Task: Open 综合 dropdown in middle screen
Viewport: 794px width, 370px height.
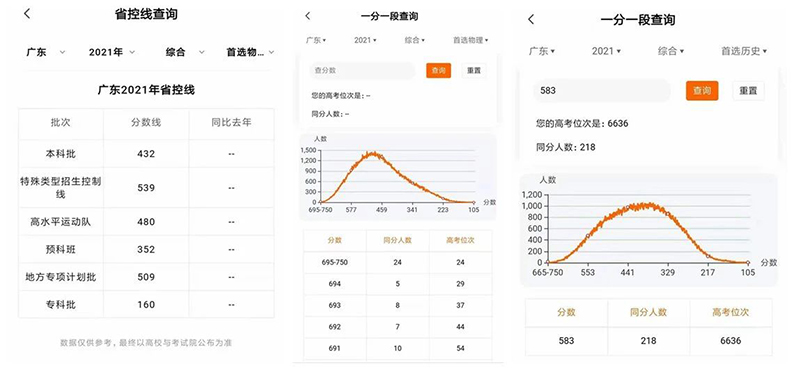Action: (415, 40)
